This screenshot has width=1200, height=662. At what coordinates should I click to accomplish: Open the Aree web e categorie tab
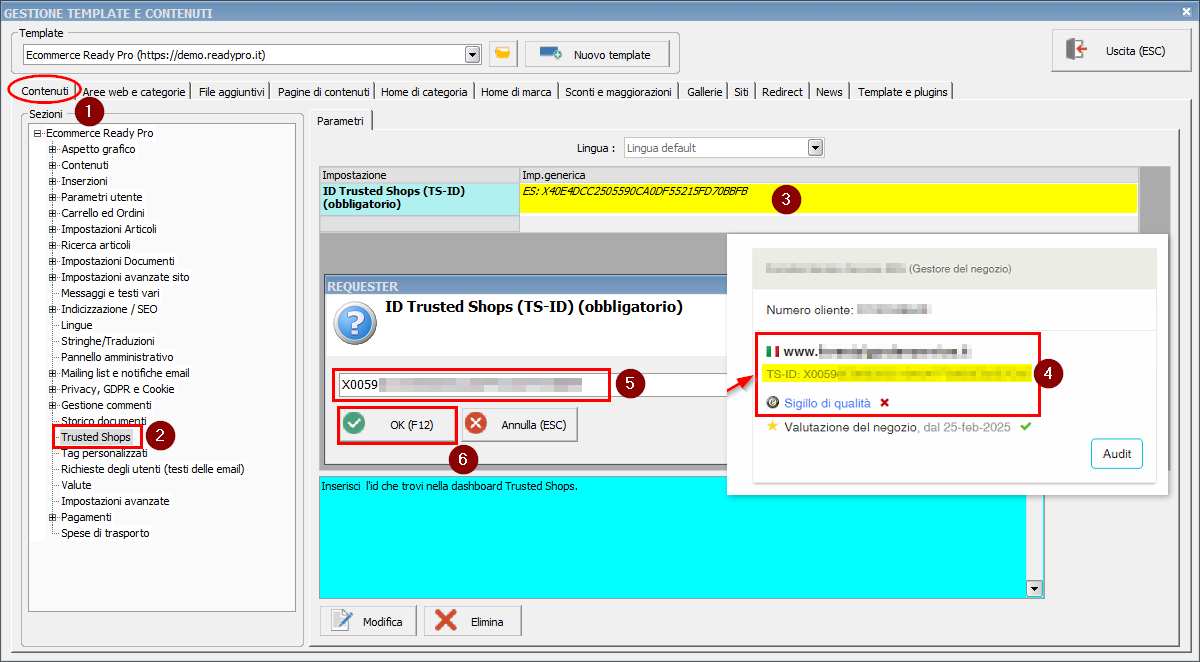tap(134, 92)
